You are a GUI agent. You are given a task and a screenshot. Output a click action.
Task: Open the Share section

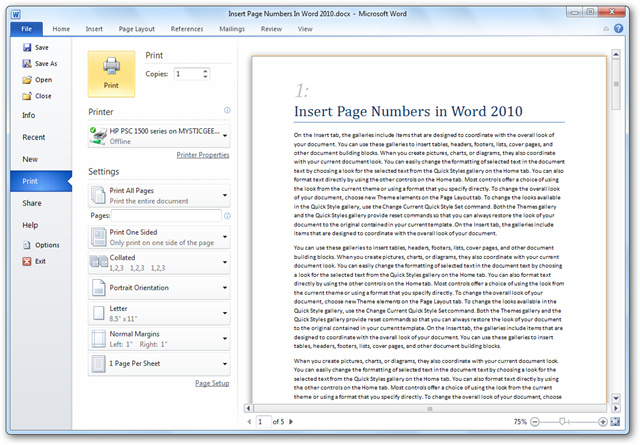click(x=41, y=203)
